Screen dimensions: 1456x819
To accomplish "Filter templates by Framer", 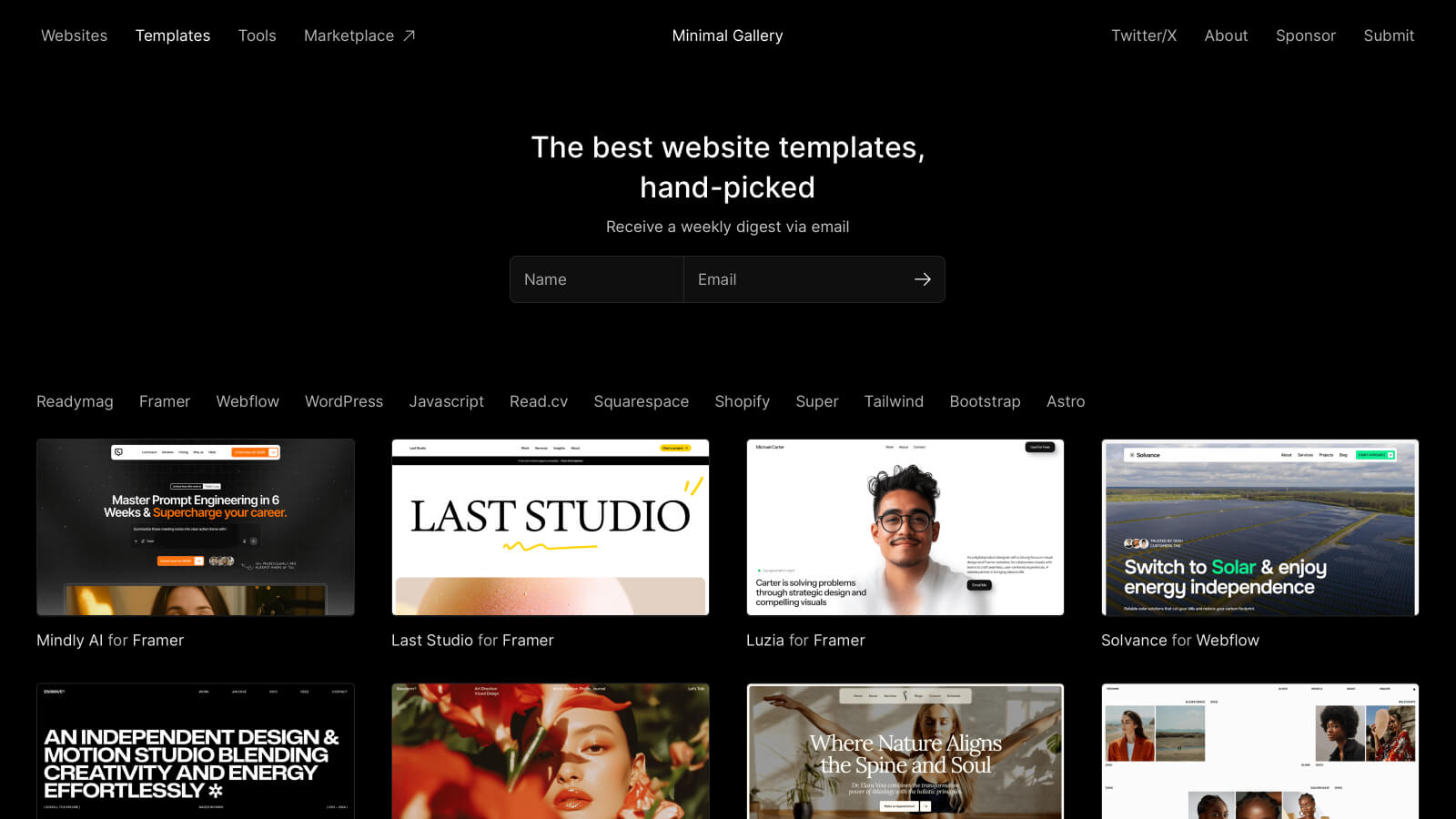I will (165, 401).
